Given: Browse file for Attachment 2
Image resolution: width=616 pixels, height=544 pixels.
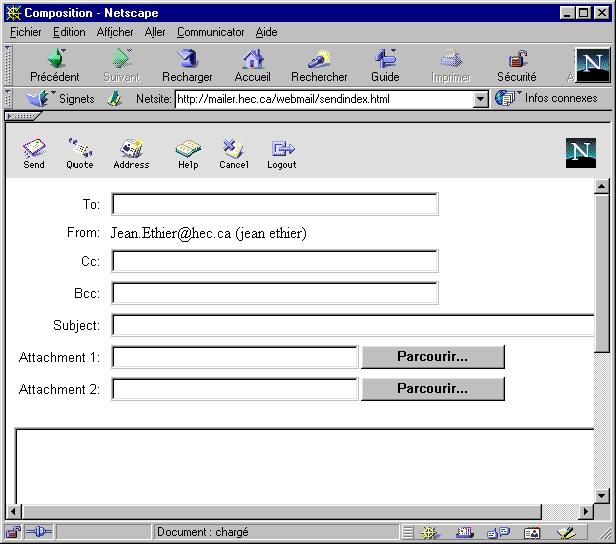Looking at the screenshot, I should pyautogui.click(x=433, y=389).
